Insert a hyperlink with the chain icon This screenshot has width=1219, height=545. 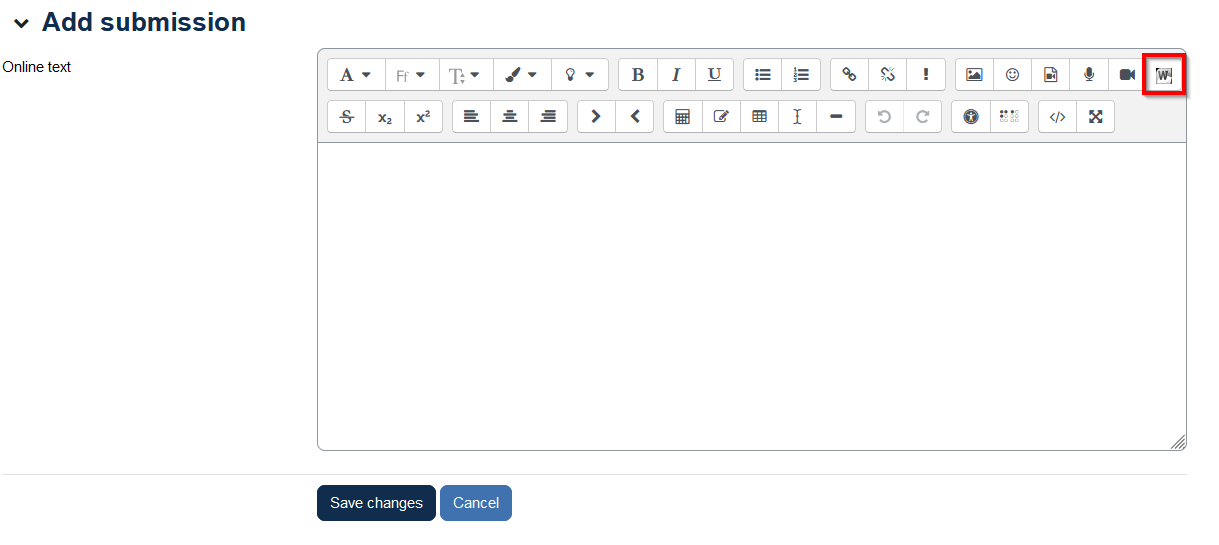(x=850, y=75)
